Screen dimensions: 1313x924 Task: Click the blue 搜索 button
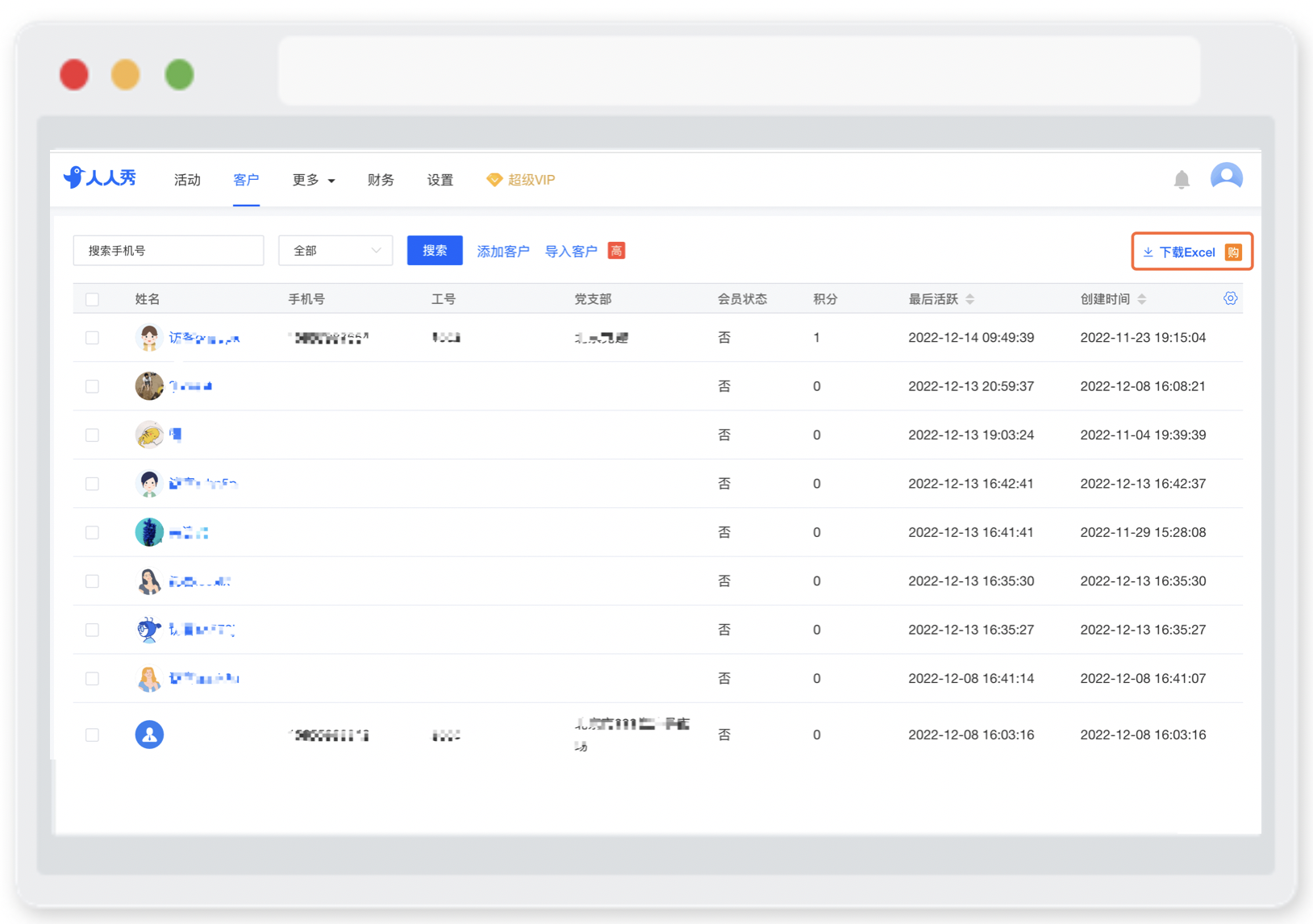(435, 251)
